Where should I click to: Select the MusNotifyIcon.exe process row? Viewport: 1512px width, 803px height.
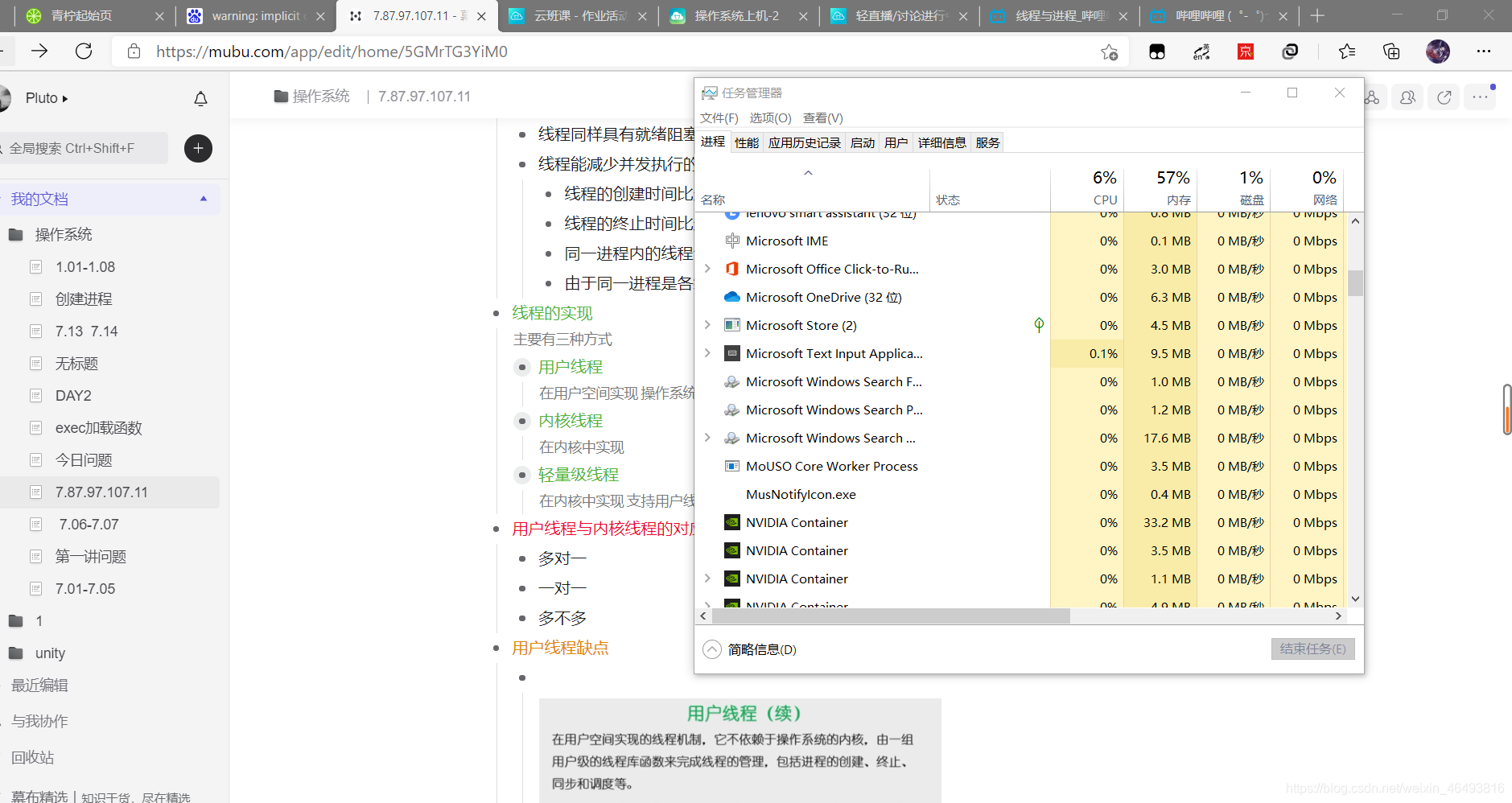tap(1020, 494)
